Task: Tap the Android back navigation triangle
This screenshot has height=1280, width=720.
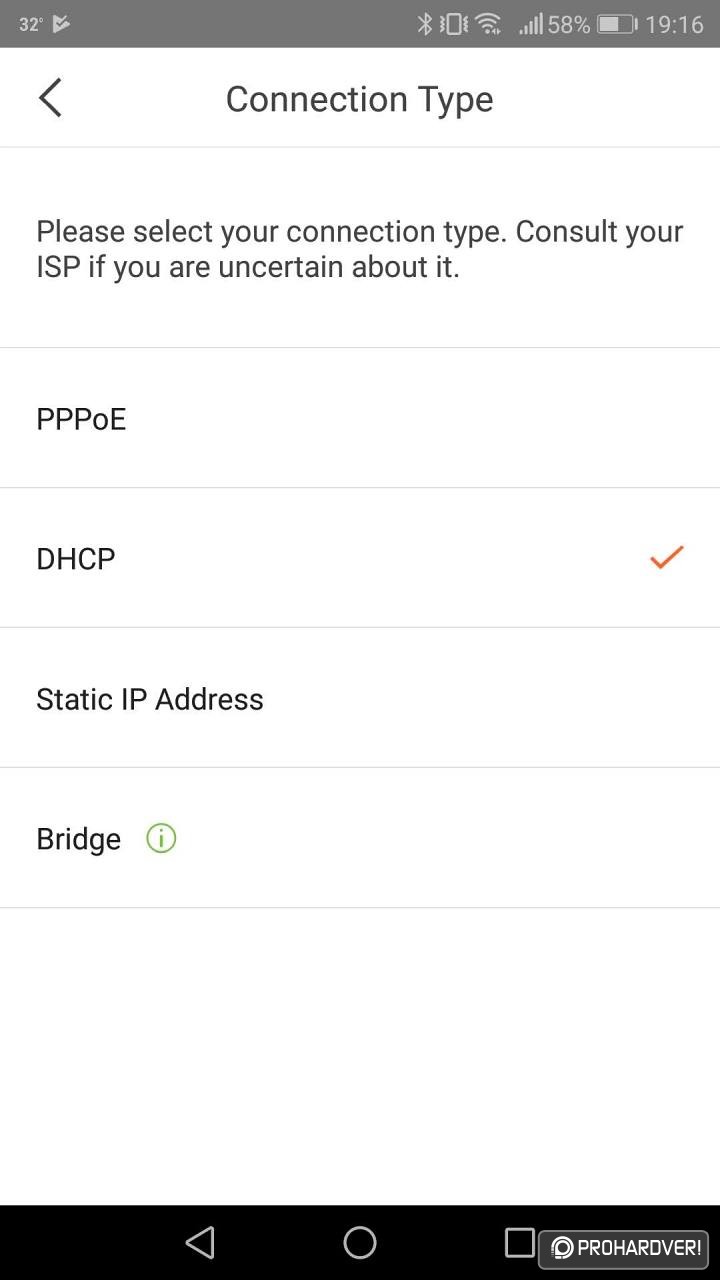Action: click(x=200, y=1242)
